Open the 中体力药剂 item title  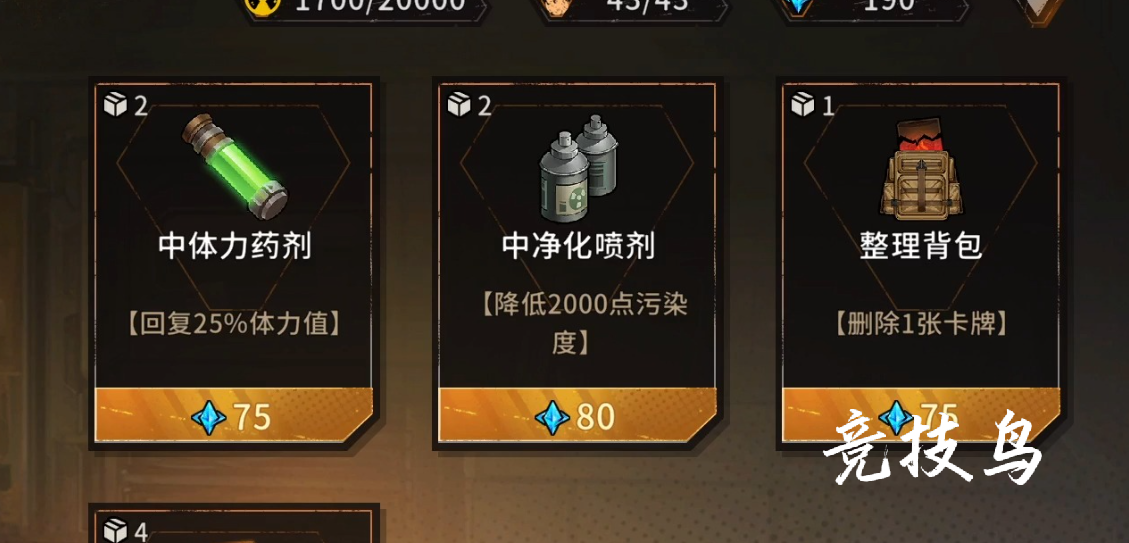coord(235,247)
